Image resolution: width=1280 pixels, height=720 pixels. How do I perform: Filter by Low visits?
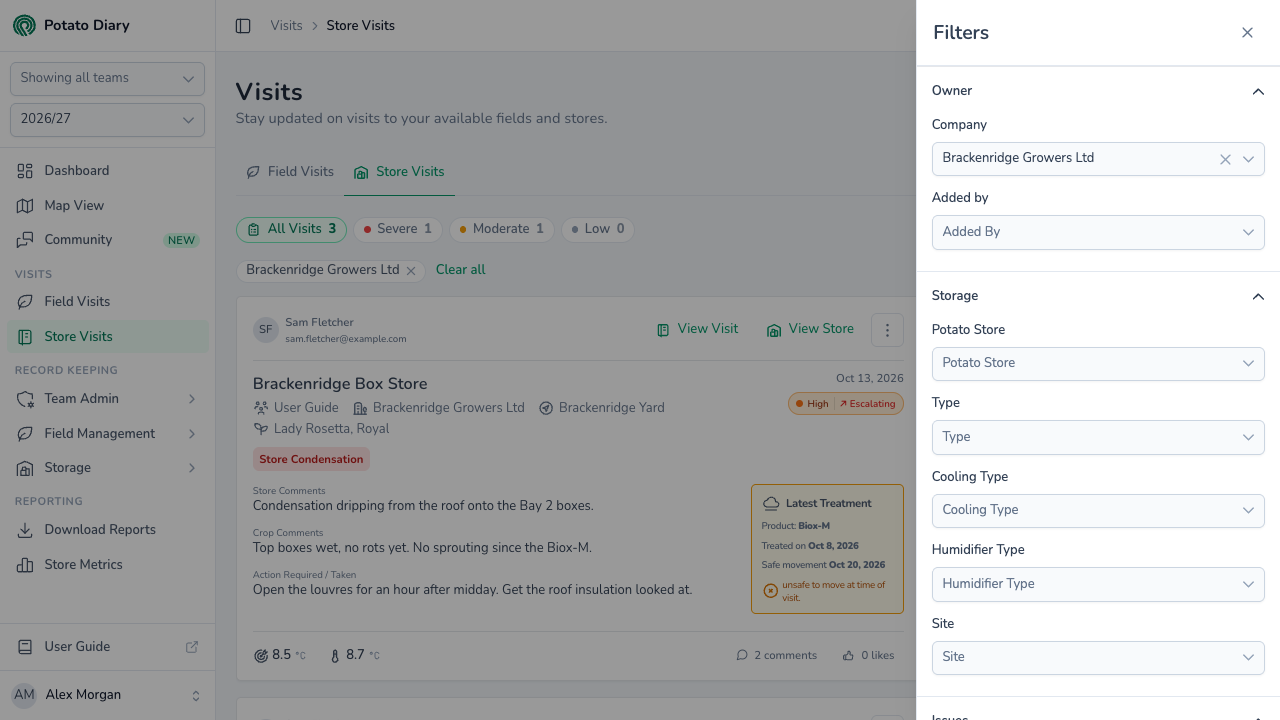[x=598, y=230]
